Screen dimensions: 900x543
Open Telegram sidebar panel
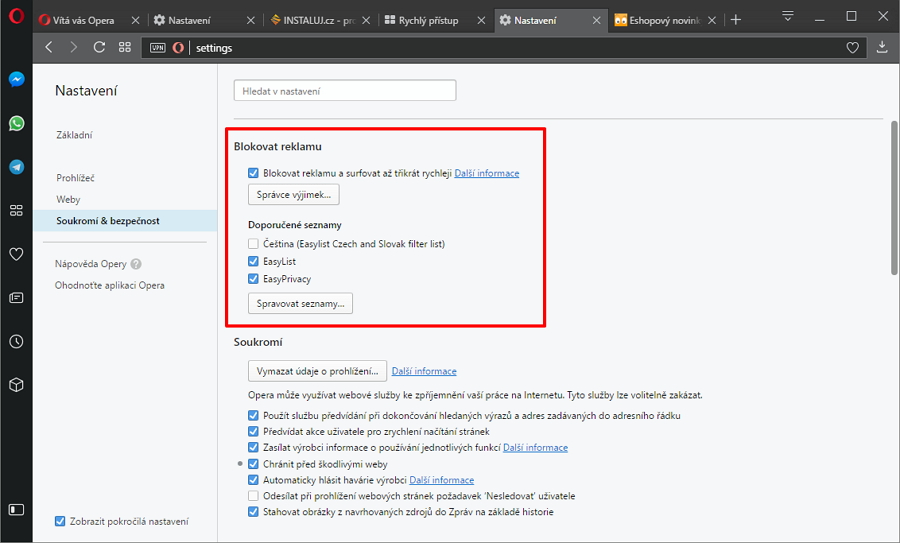pyautogui.click(x=16, y=167)
